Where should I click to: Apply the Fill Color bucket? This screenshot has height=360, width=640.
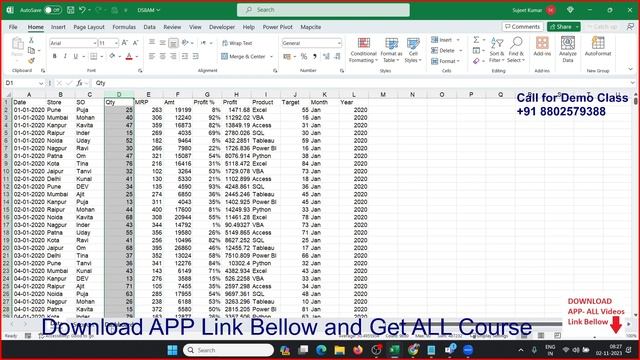[112, 56]
